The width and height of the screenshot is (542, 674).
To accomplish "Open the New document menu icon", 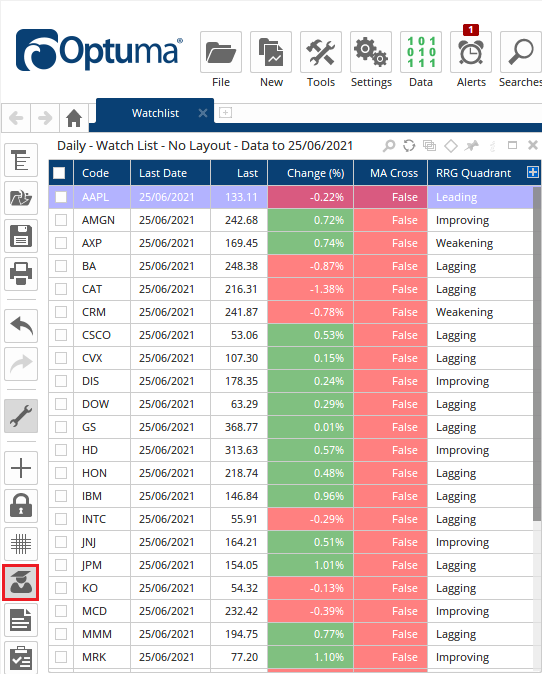I will 271,52.
